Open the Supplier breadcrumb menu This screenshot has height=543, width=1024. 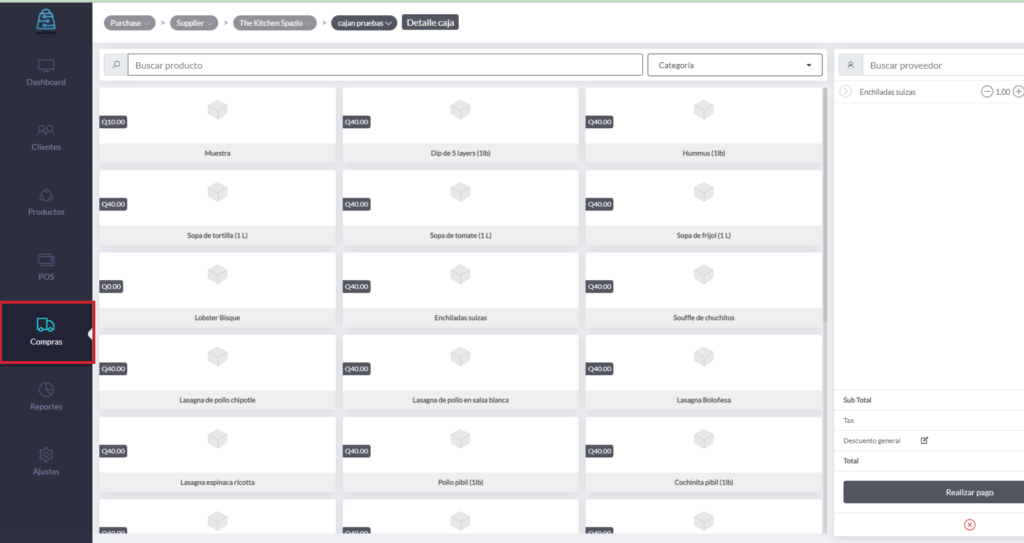pyautogui.click(x=195, y=22)
